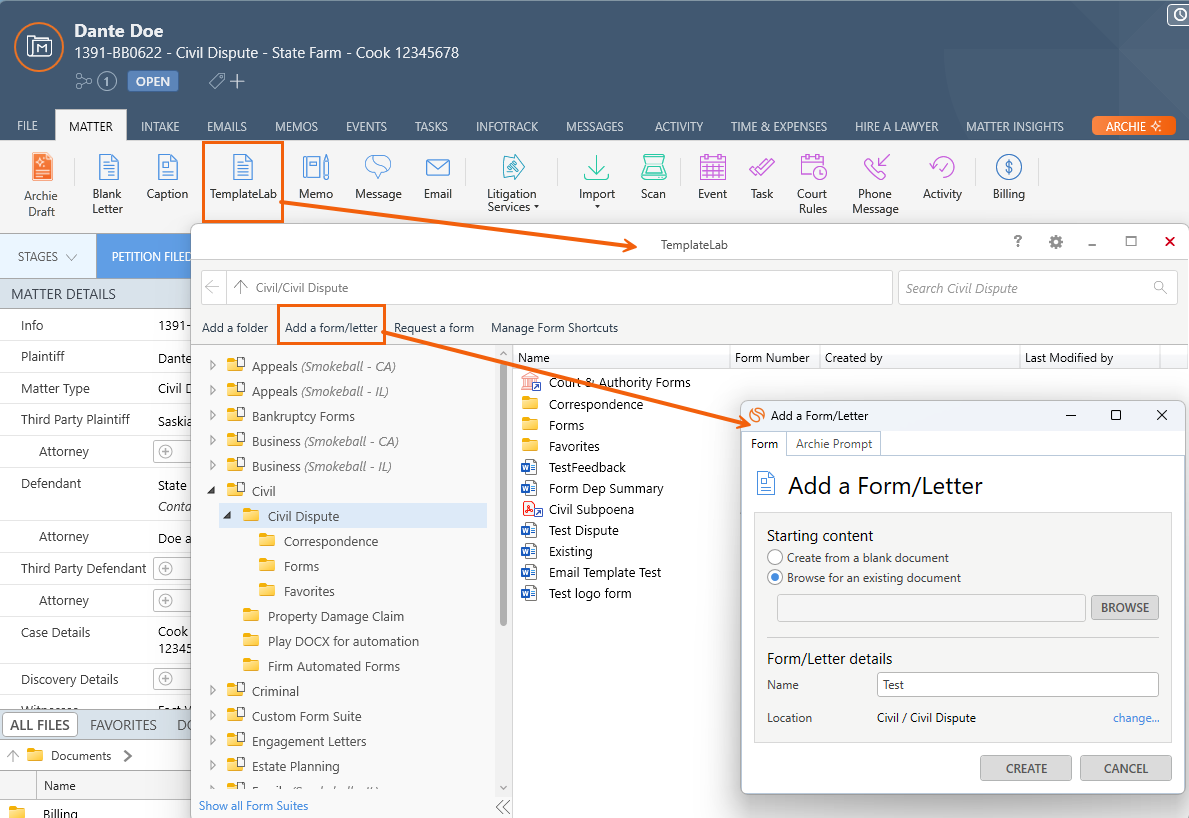Screen dimensions: 1189x818
Task: Expand the Criminal folder
Action: (213, 691)
